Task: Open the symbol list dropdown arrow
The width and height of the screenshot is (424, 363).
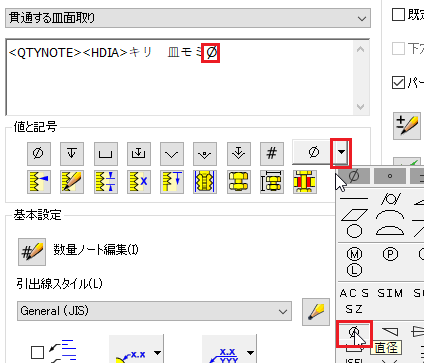Action: tap(341, 153)
